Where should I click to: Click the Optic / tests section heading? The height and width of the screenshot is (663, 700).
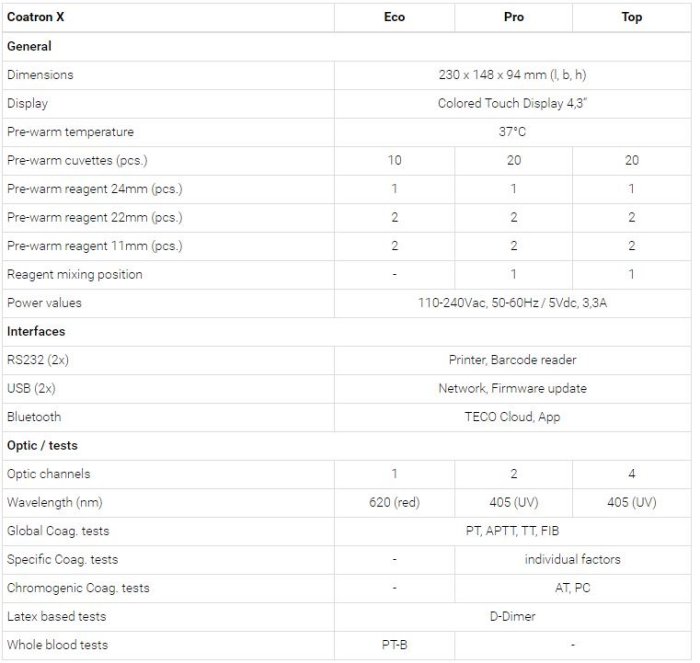pos(42,445)
